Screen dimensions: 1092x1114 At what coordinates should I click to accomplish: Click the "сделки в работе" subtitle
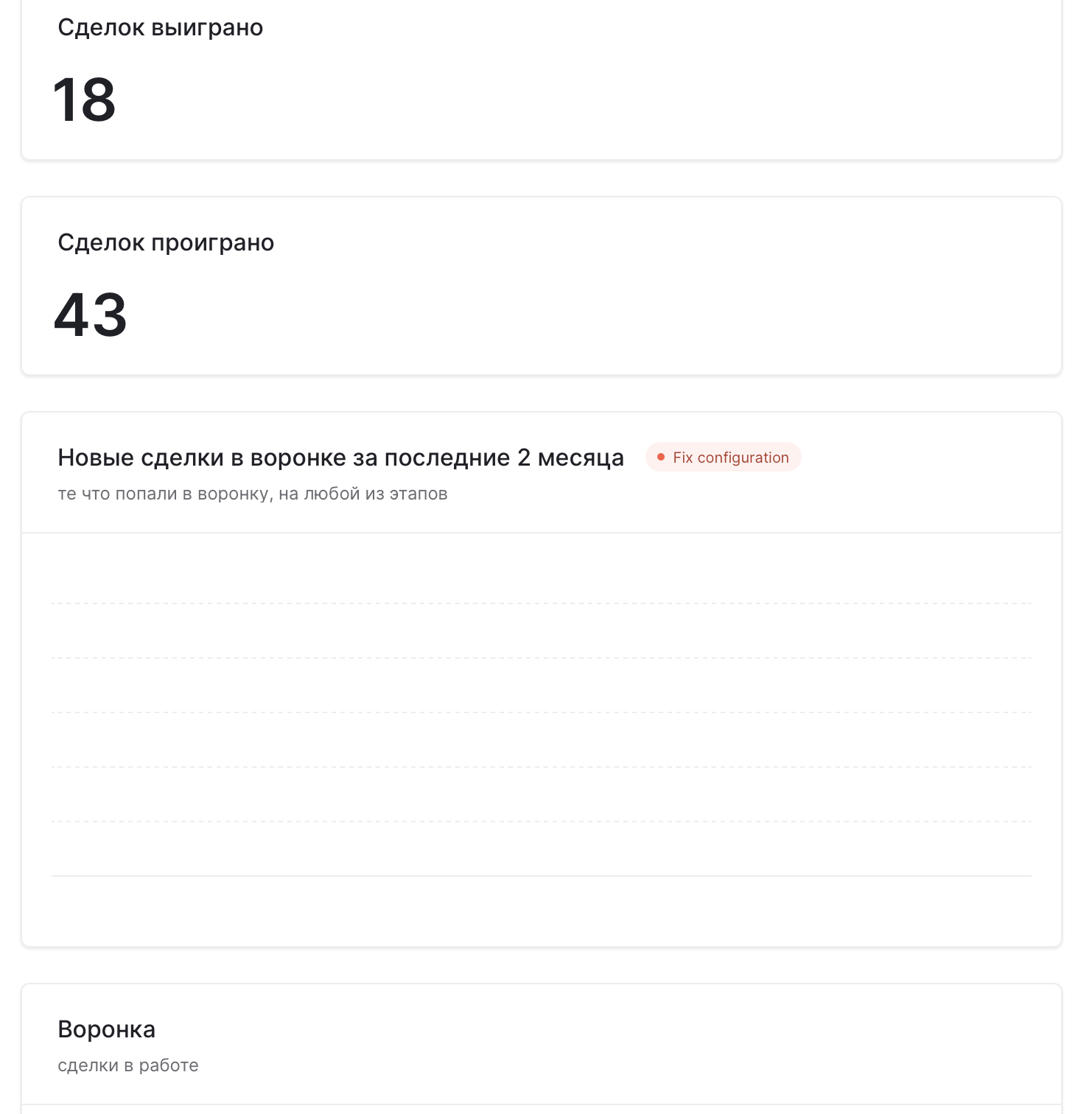[x=128, y=1065]
